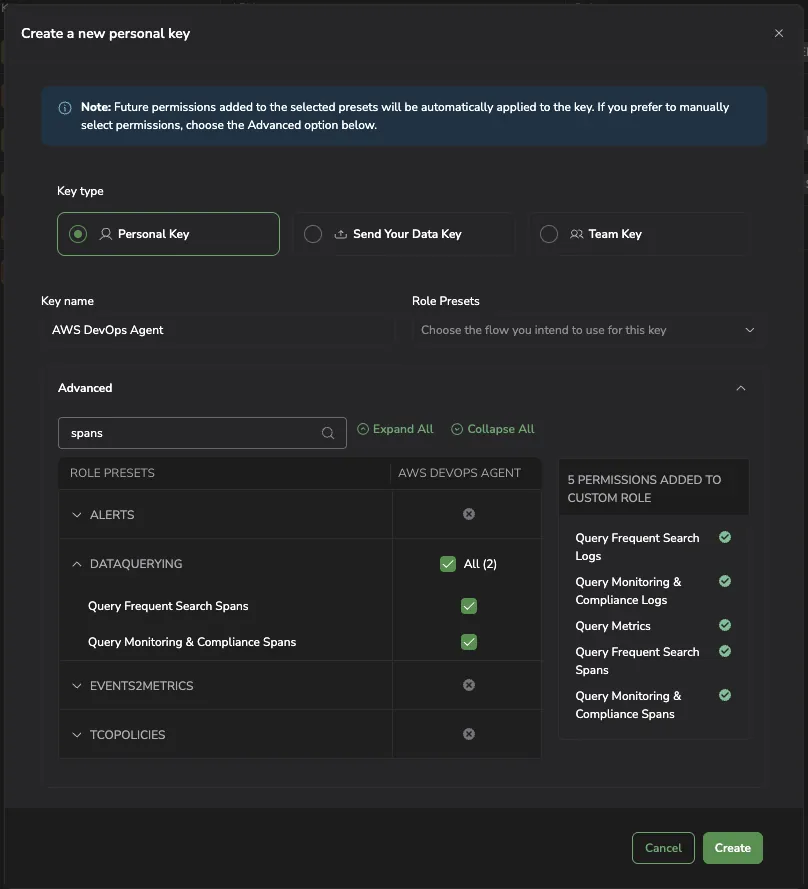Screen dimensions: 808x889
Task: Click the Query Frequent Search Spans row label
Action: coord(168,606)
